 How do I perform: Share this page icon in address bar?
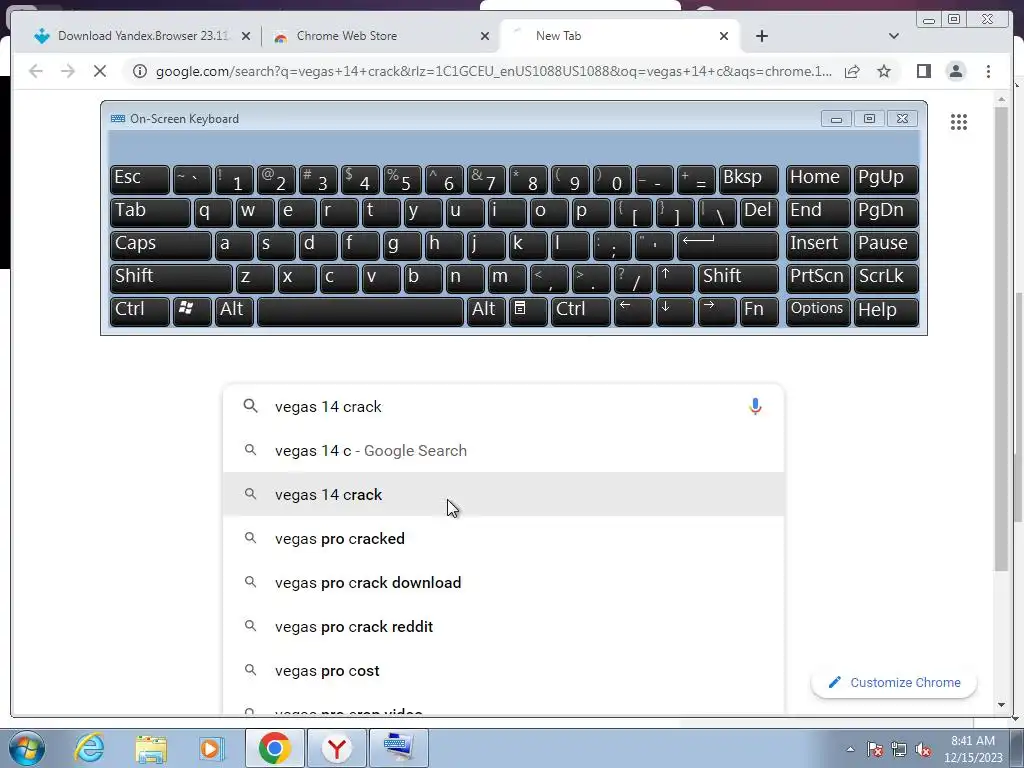[x=852, y=71]
